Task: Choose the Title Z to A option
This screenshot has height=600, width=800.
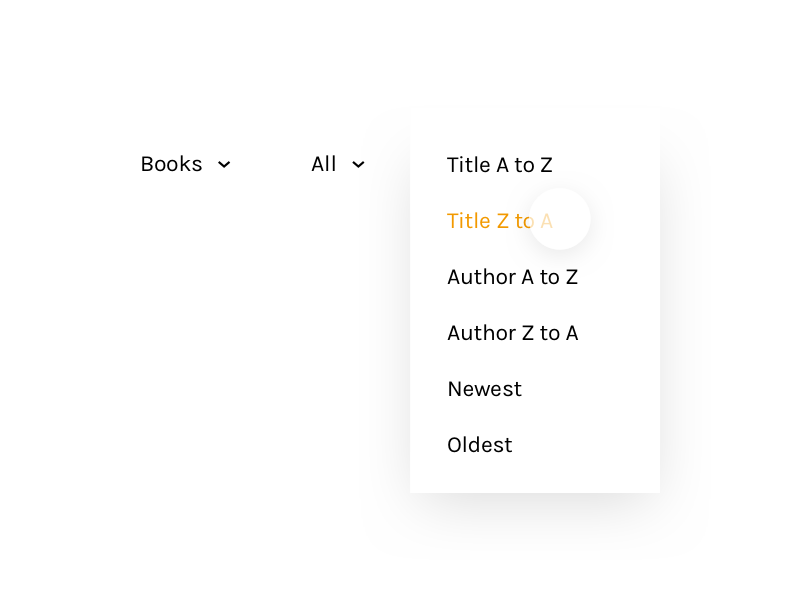Action: tap(499, 221)
